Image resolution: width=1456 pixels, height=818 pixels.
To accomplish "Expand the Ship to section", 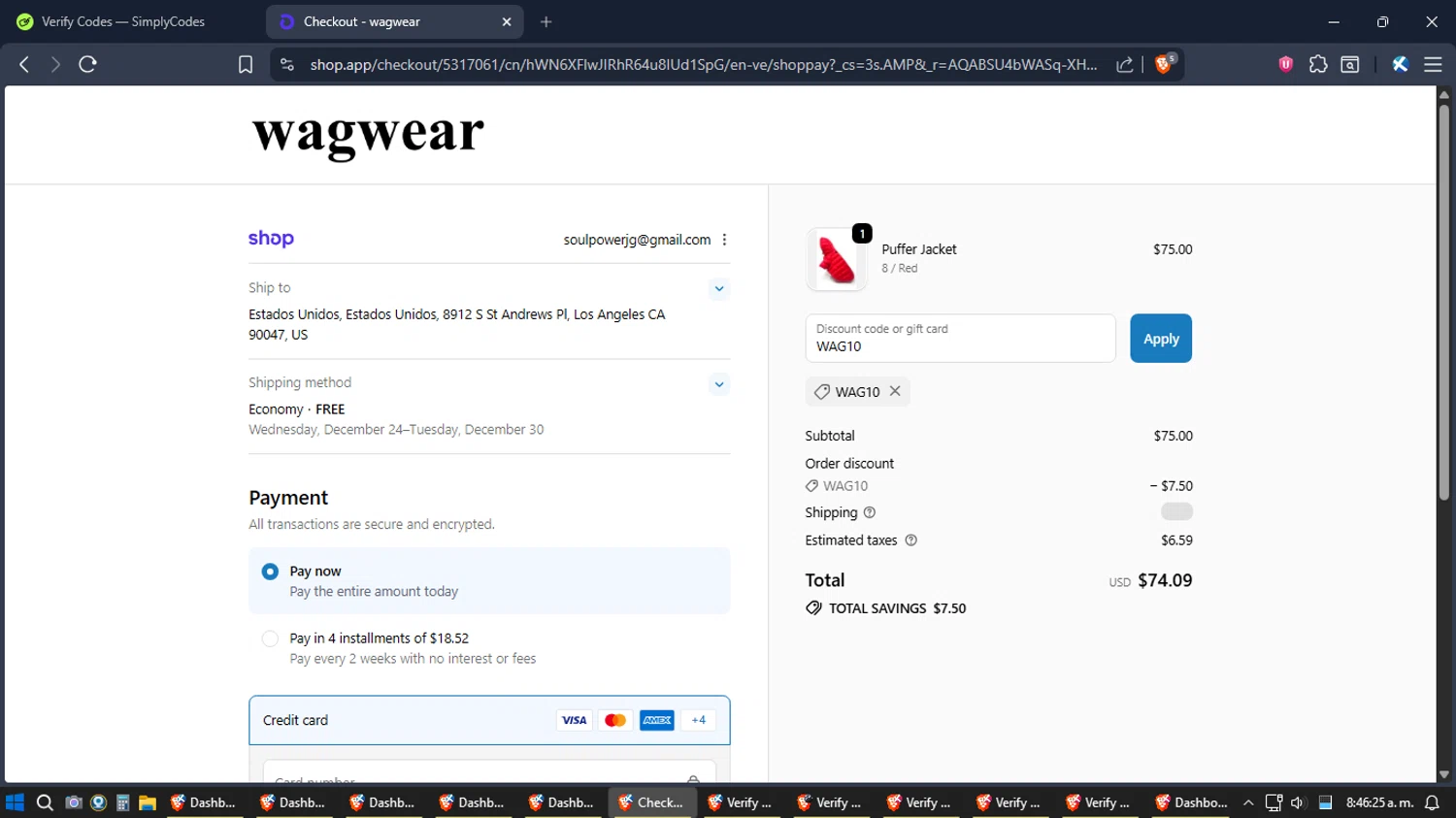I will (718, 288).
